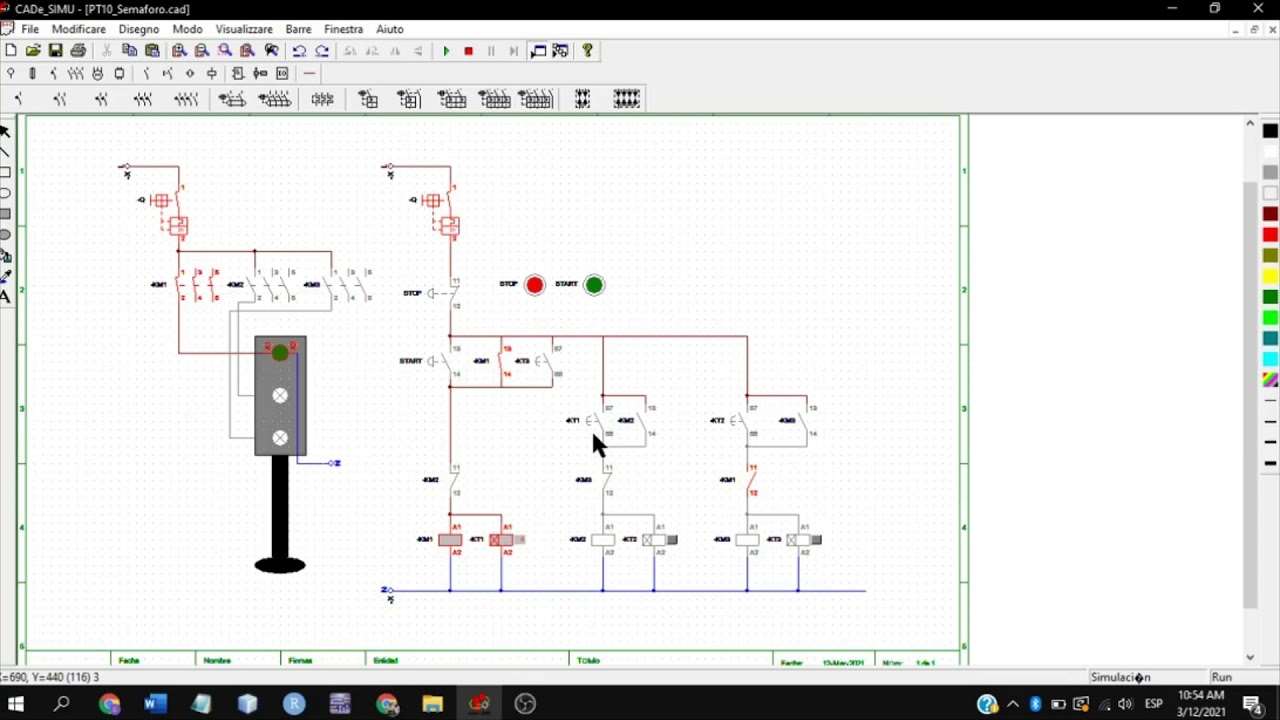Open Windows Start menu
This screenshot has height=720, width=1280.
(x=16, y=704)
